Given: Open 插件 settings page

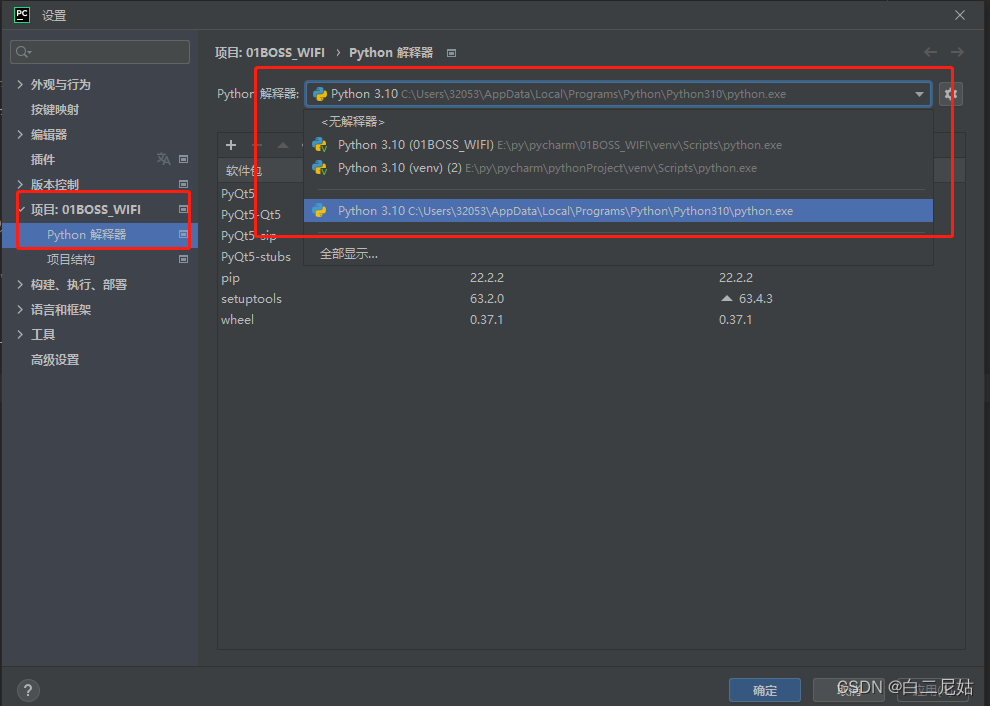Looking at the screenshot, I should pyautogui.click(x=43, y=160).
